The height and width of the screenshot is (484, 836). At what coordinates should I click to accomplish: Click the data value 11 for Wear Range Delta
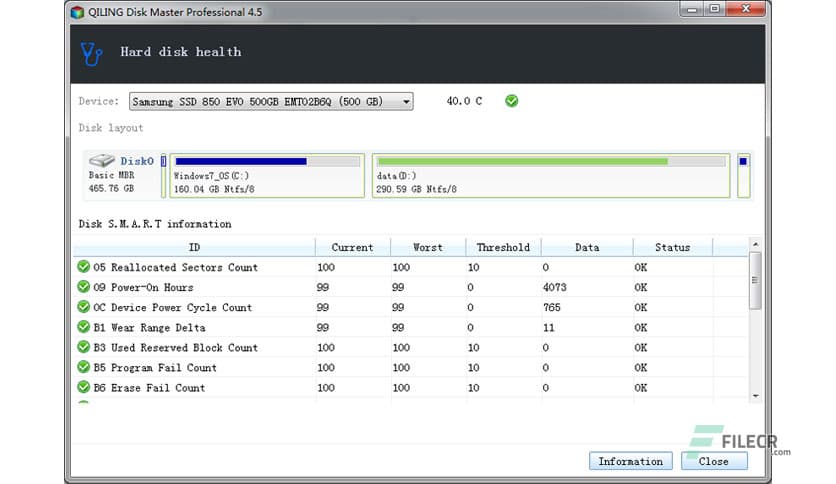click(x=549, y=328)
